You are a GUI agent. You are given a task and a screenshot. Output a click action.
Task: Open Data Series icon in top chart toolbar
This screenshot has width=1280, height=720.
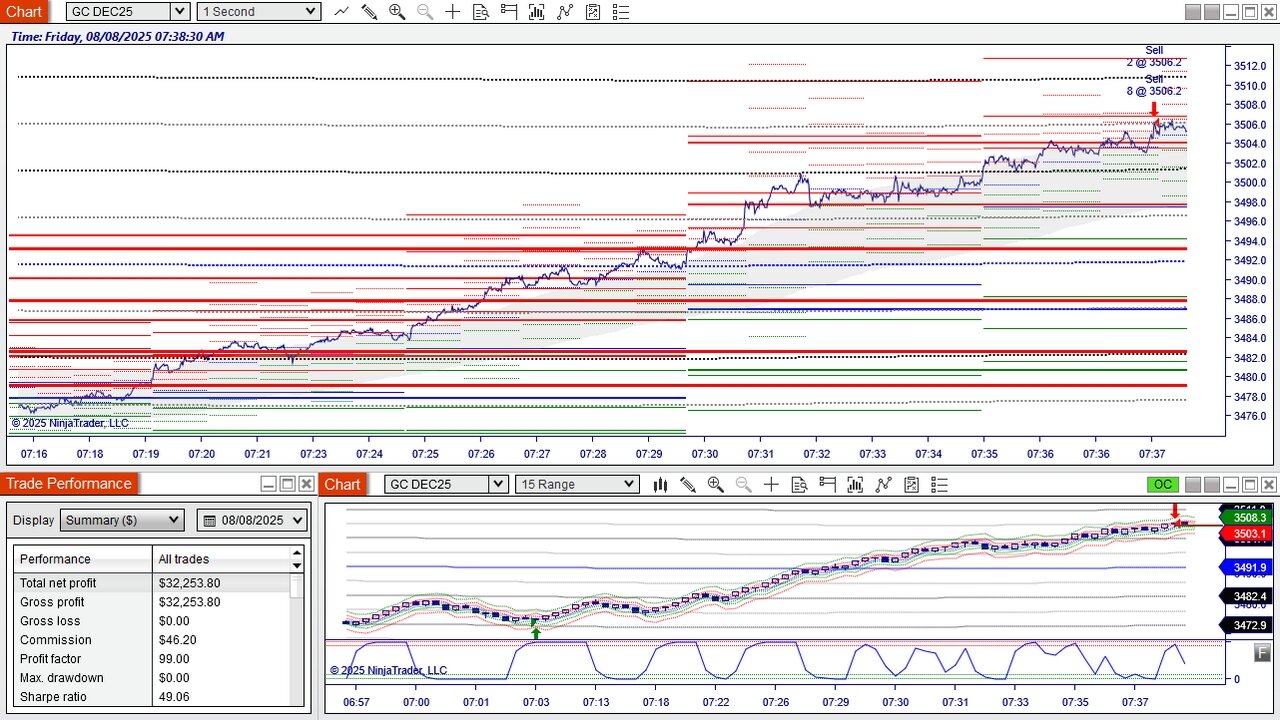click(x=537, y=12)
